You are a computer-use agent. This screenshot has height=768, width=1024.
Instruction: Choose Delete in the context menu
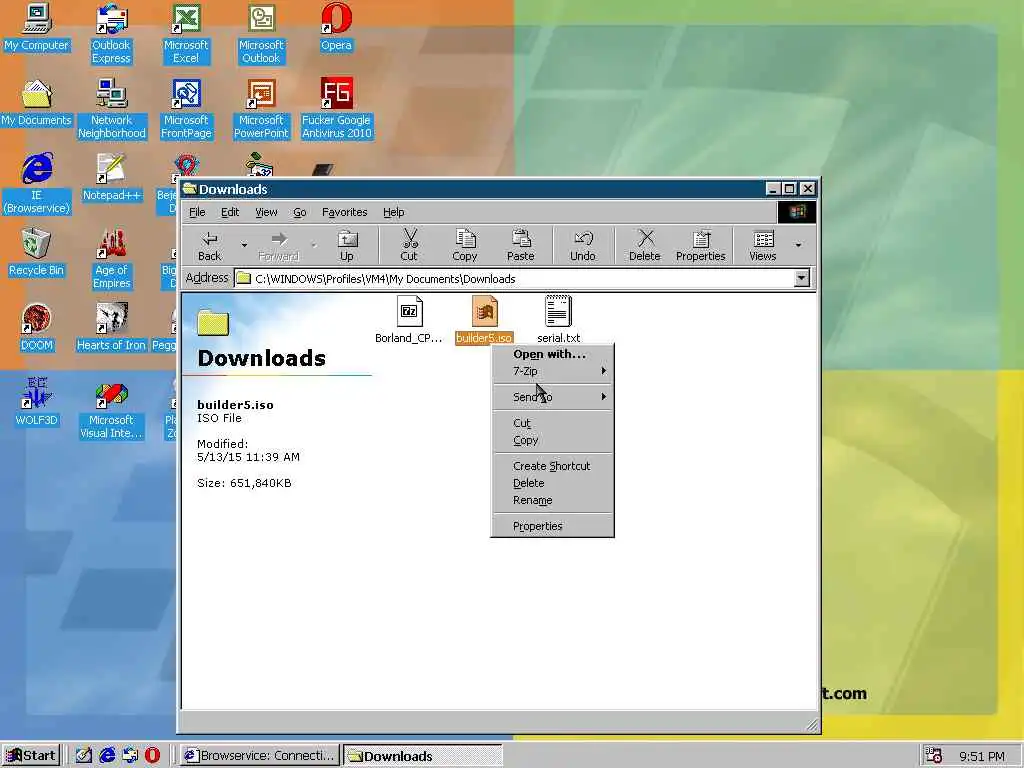click(x=552, y=483)
